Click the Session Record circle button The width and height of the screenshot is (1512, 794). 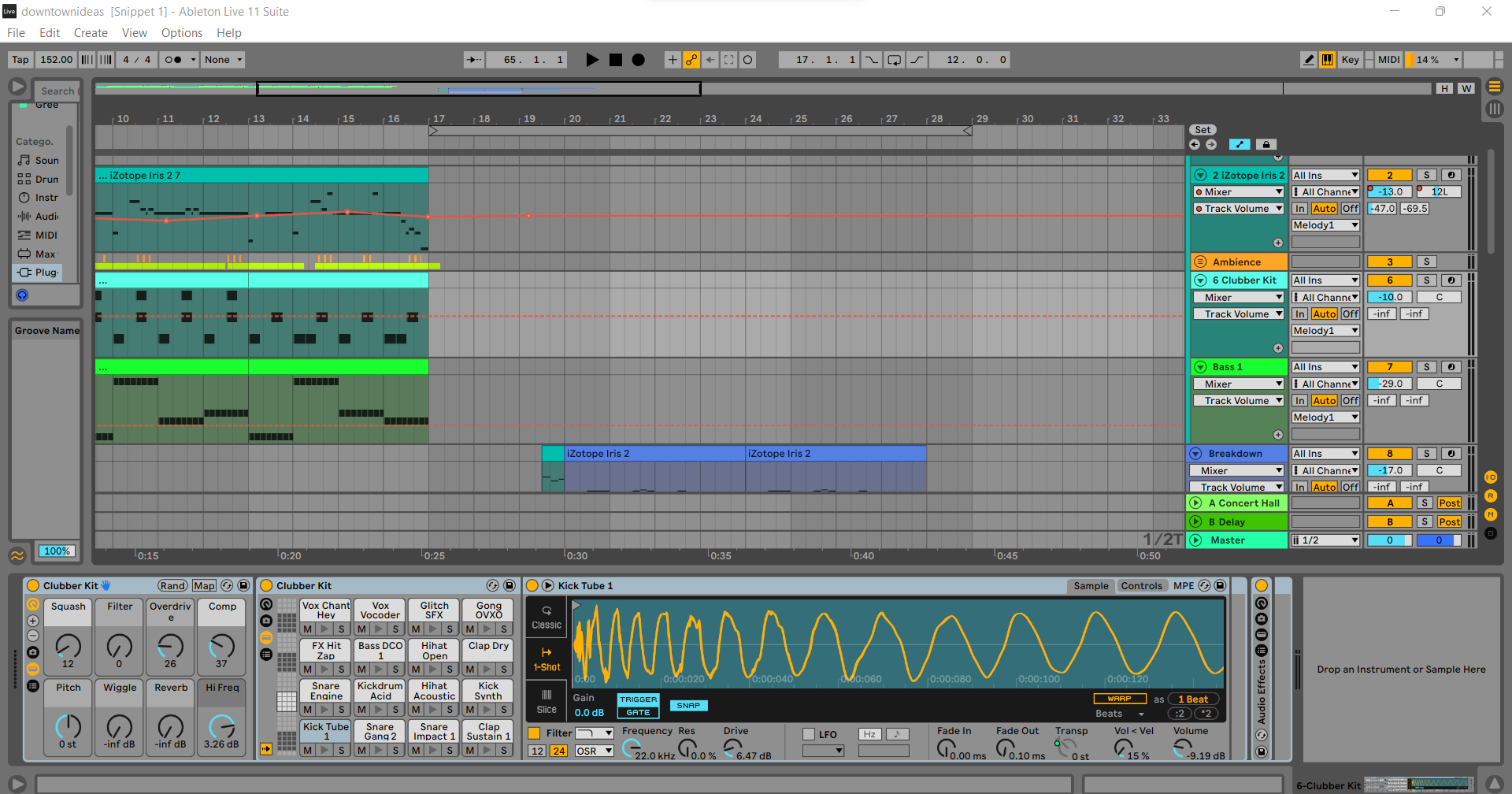[748, 60]
